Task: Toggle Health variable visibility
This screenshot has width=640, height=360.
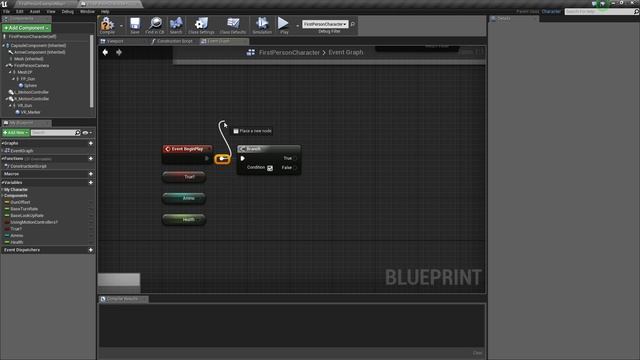Action: (91, 242)
